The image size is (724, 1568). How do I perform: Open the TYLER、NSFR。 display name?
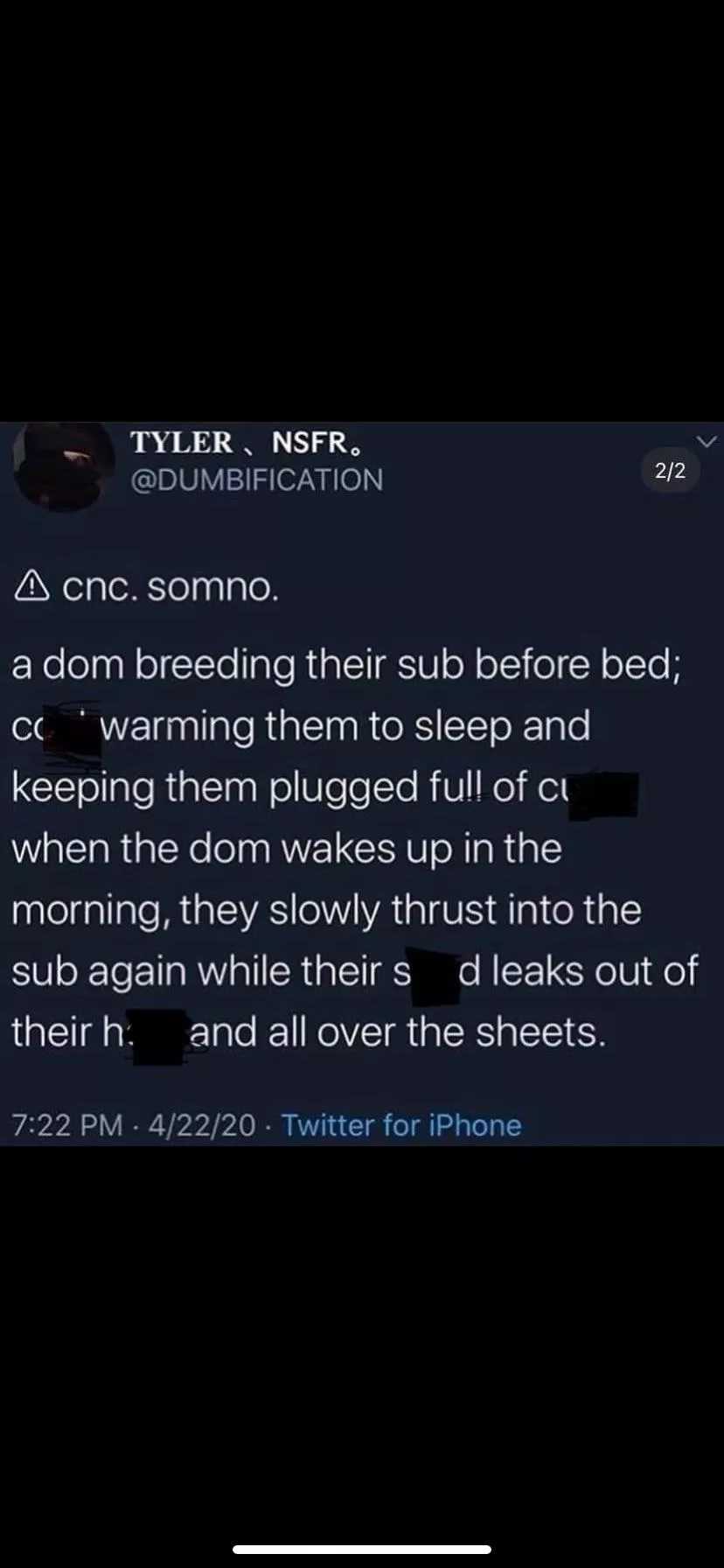point(245,443)
